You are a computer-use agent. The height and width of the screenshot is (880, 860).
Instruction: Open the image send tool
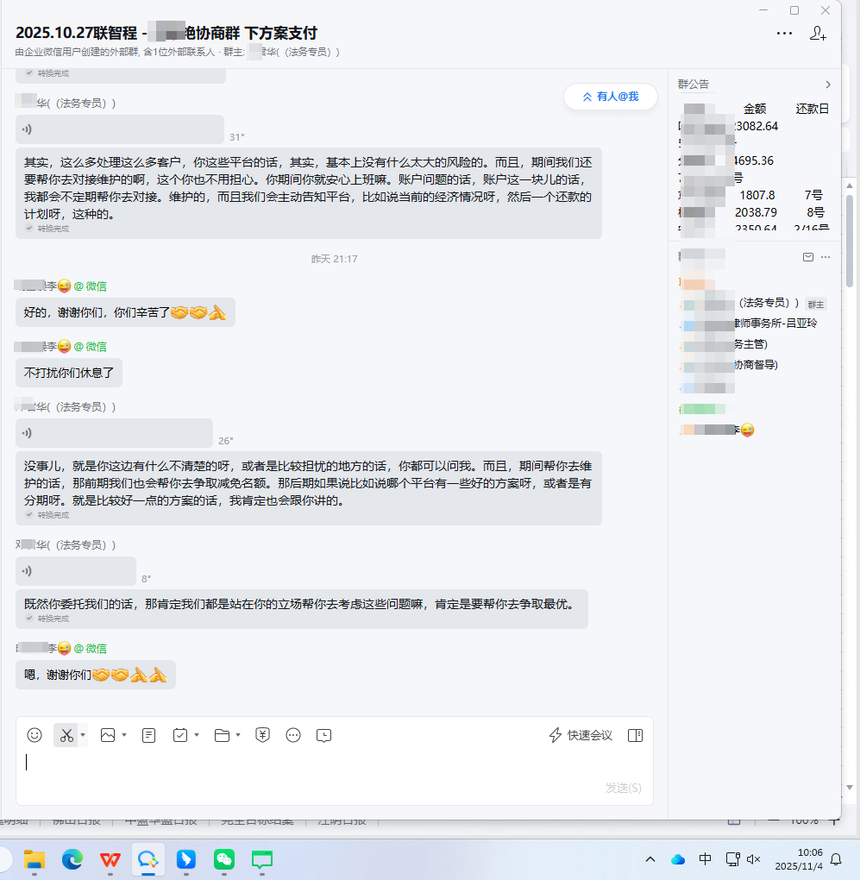[108, 735]
